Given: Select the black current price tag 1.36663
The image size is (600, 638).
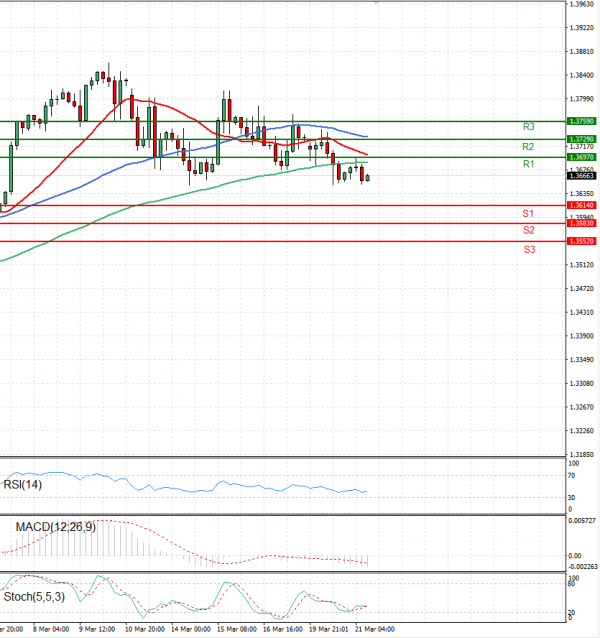Looking at the screenshot, I should (x=582, y=176).
